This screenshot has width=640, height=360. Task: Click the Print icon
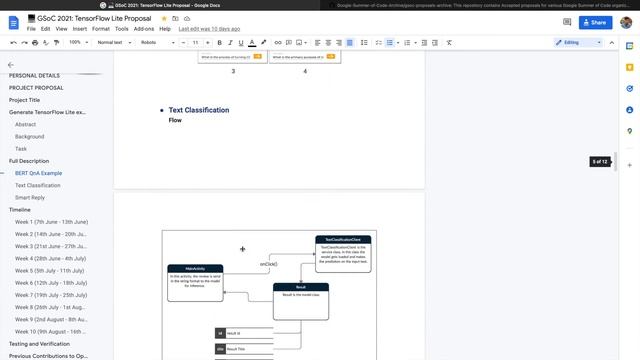tap(35, 42)
